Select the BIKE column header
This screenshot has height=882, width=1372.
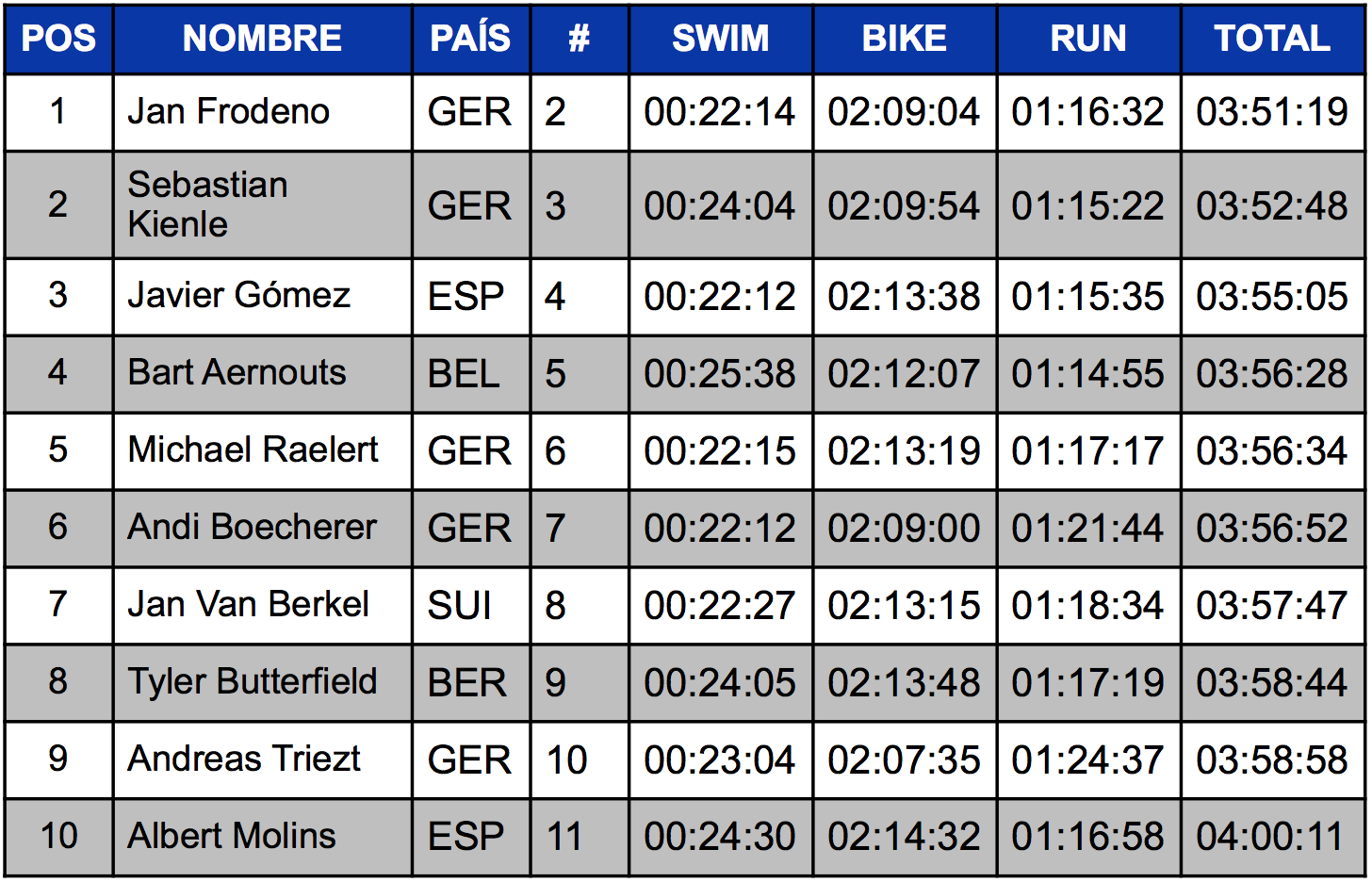[905, 39]
